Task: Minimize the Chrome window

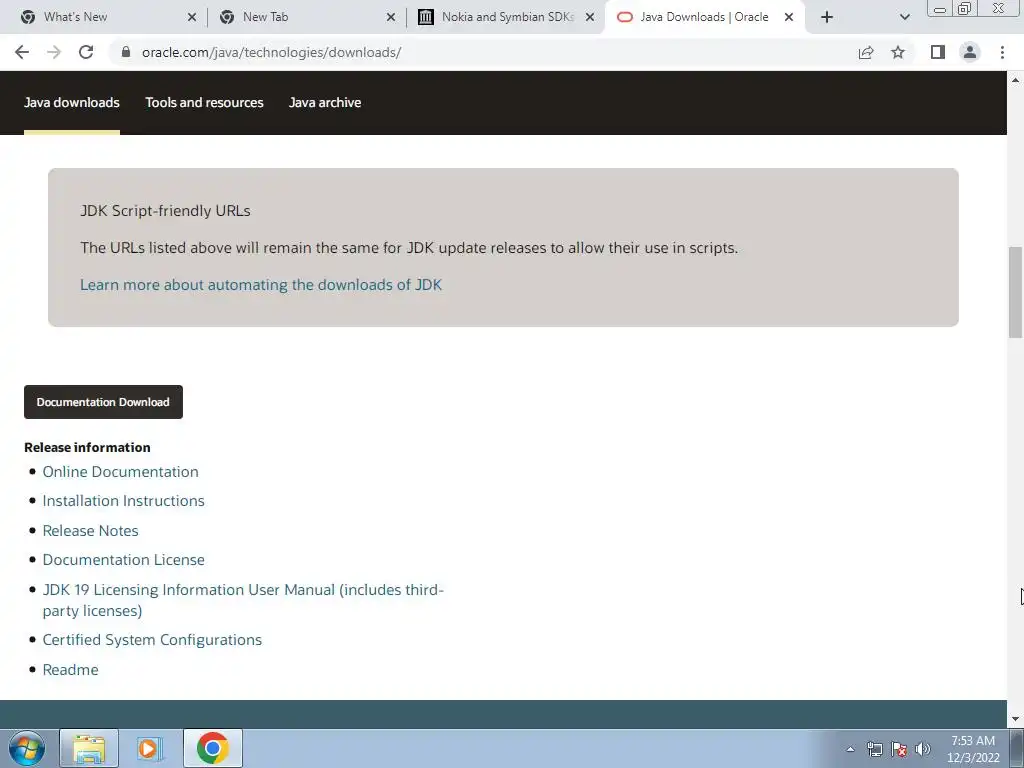Action: [x=940, y=8]
